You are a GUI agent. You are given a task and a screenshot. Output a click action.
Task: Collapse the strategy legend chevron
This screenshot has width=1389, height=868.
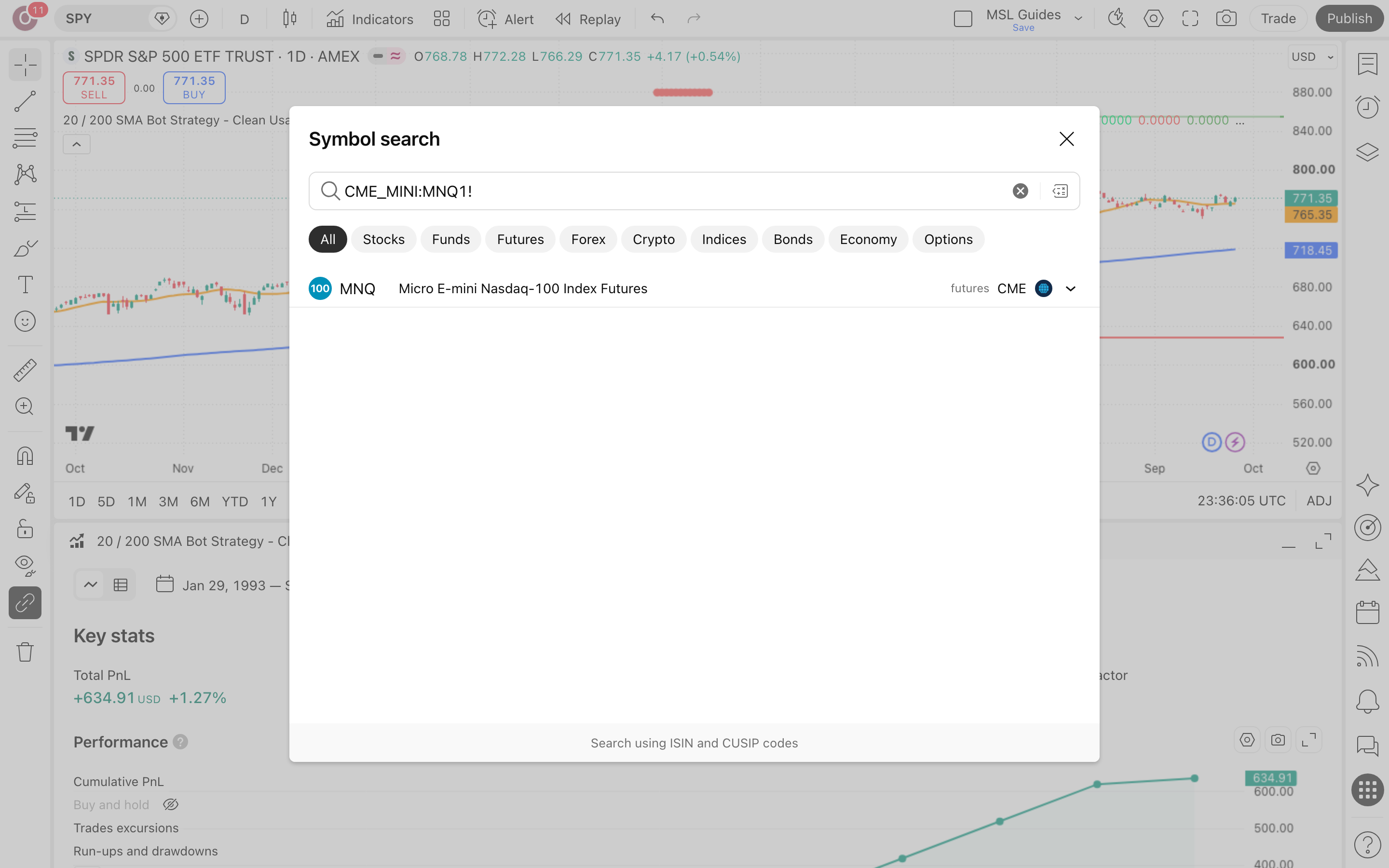tap(76, 144)
